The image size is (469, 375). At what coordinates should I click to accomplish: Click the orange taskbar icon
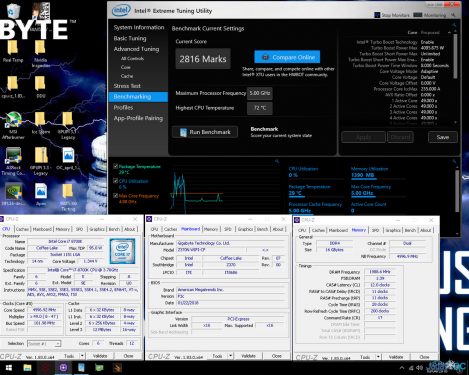pos(117,368)
